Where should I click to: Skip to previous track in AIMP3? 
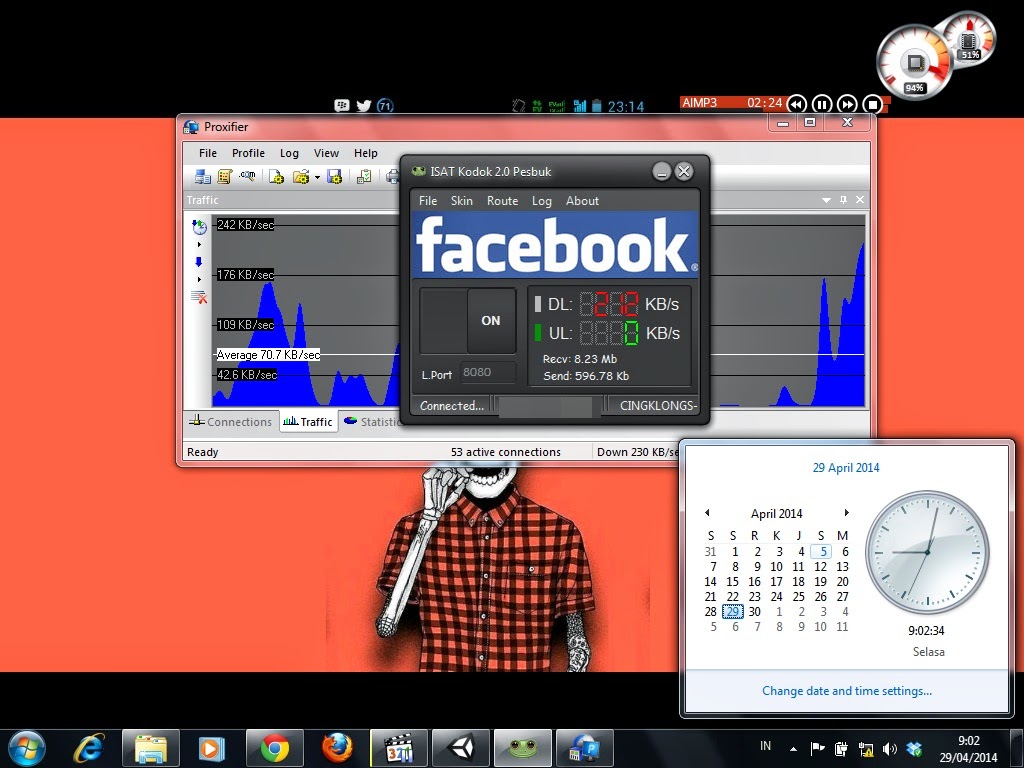pos(796,104)
